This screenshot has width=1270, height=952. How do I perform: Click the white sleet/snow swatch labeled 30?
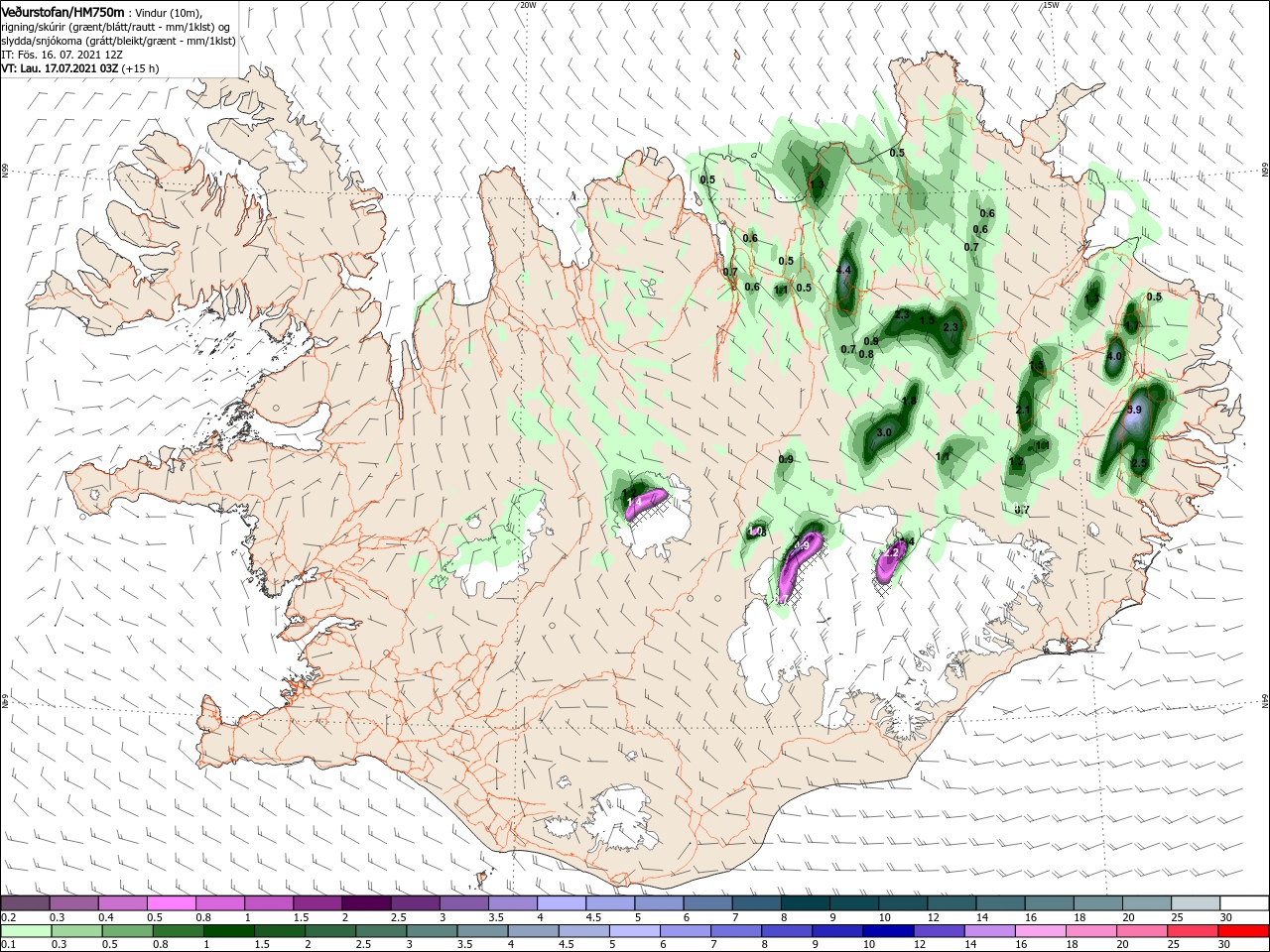1243,902
